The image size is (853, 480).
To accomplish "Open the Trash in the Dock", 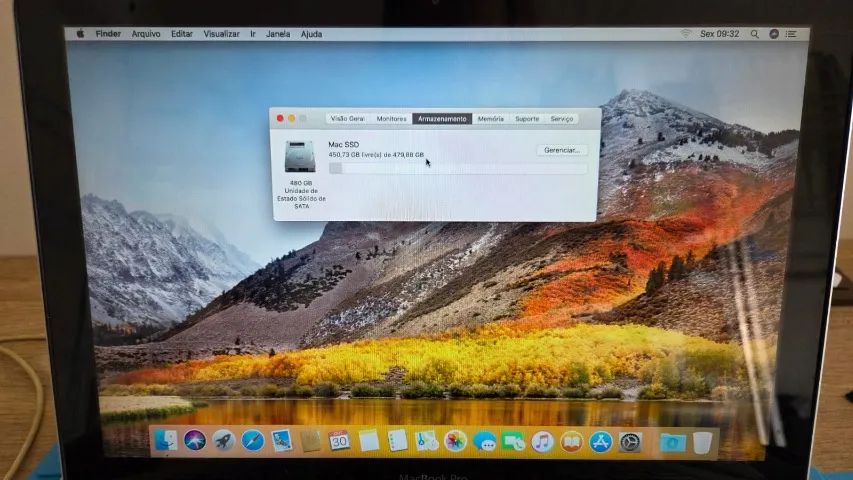I will (702, 443).
